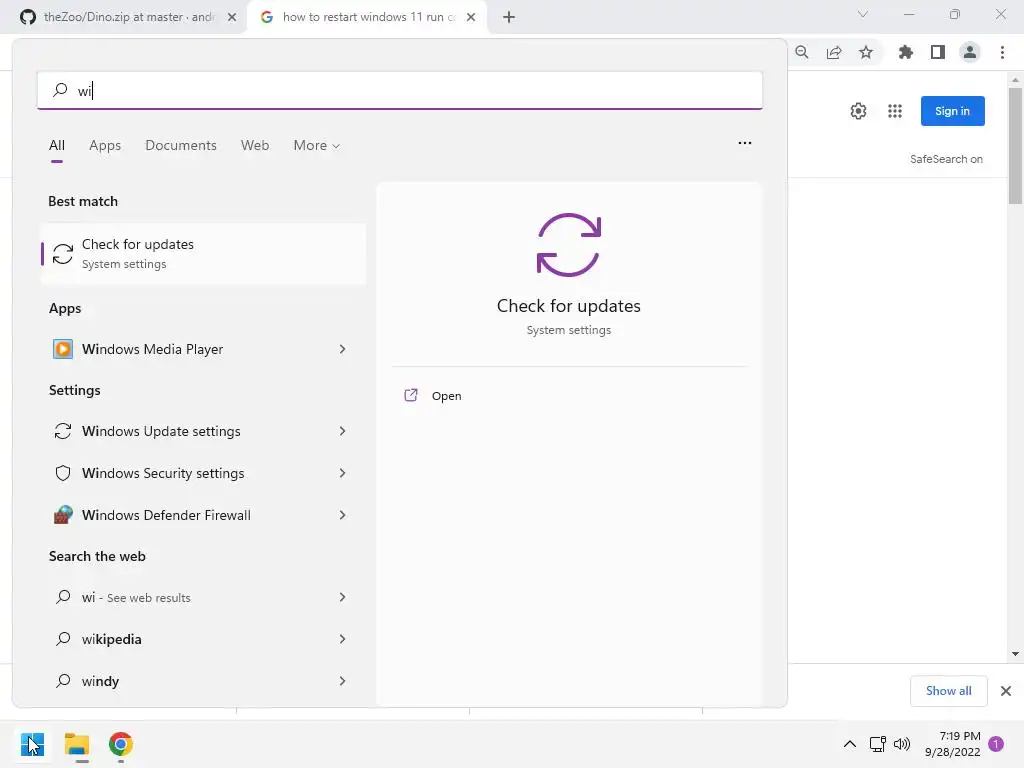The width and height of the screenshot is (1024, 768).
Task: Close the Chrome downloads bar
Action: pyautogui.click(x=1006, y=691)
